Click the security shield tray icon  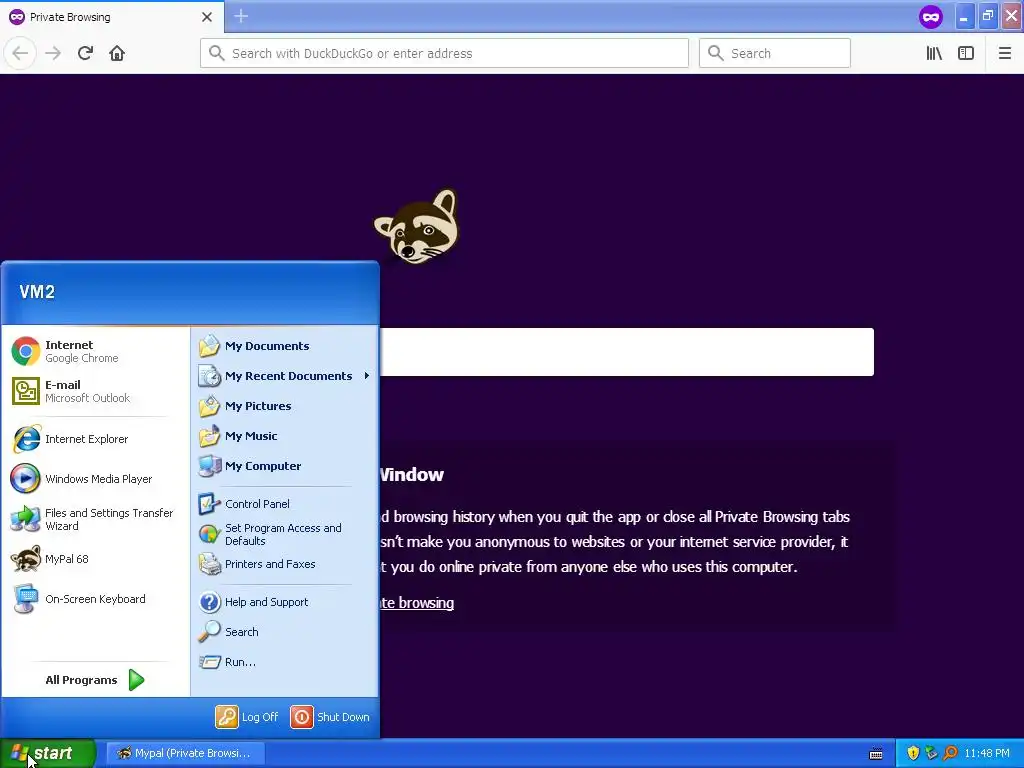point(913,753)
